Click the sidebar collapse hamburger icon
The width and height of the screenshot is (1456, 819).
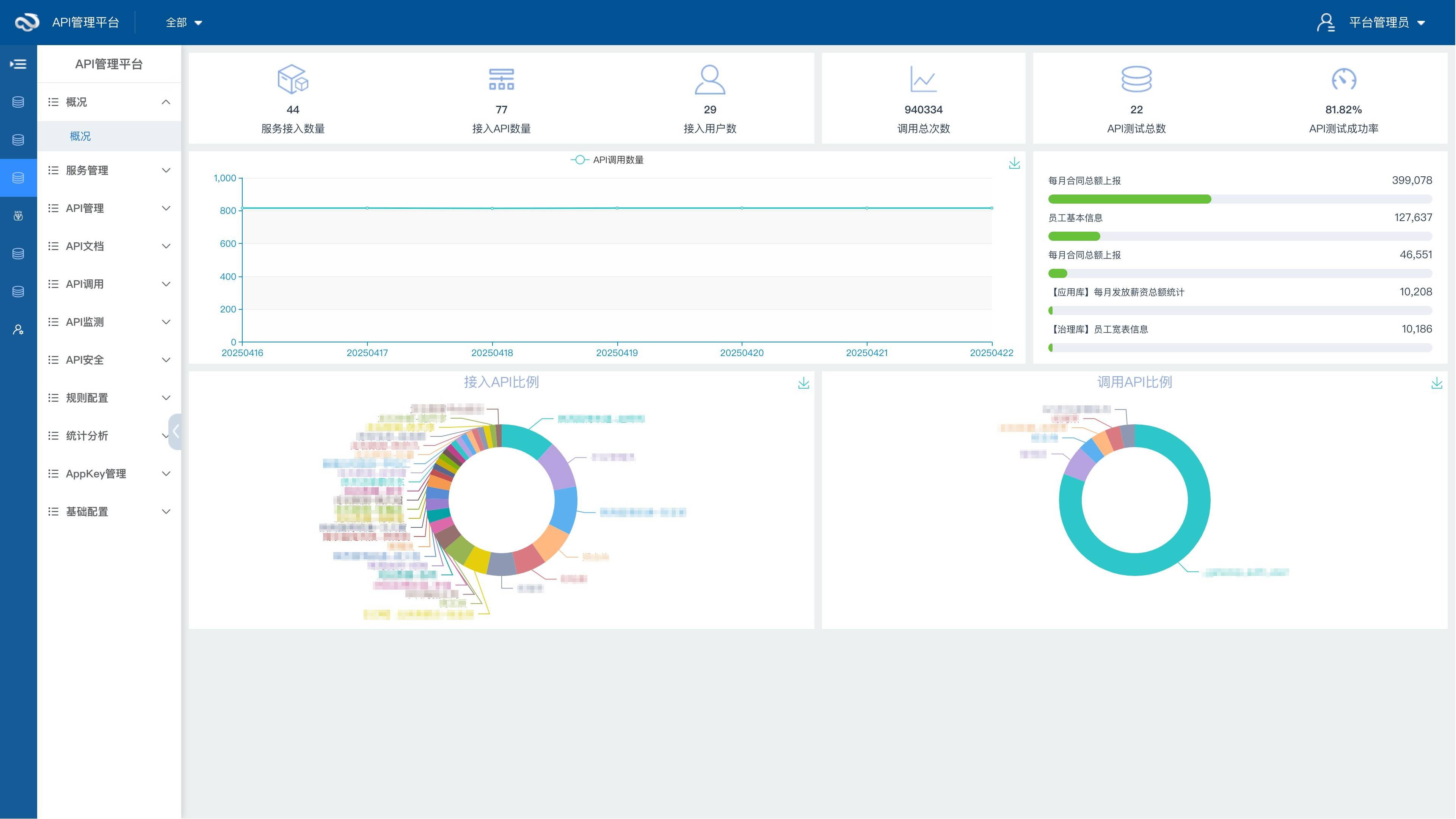pos(18,64)
